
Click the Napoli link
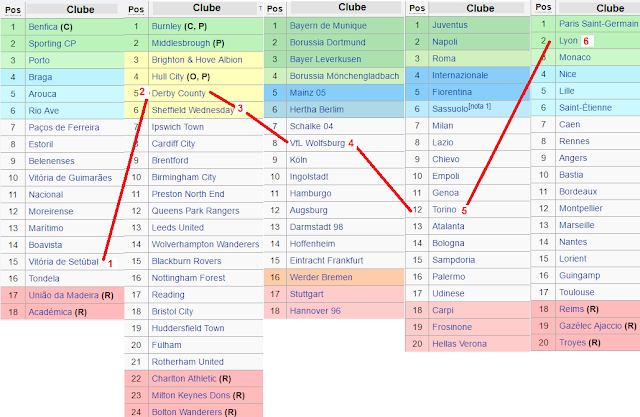click(x=445, y=42)
